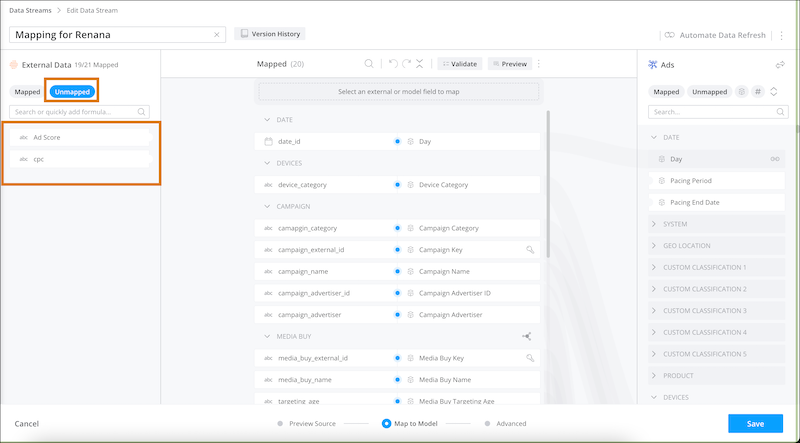
Task: Collapse all mapped groups icon
Action: 419,64
